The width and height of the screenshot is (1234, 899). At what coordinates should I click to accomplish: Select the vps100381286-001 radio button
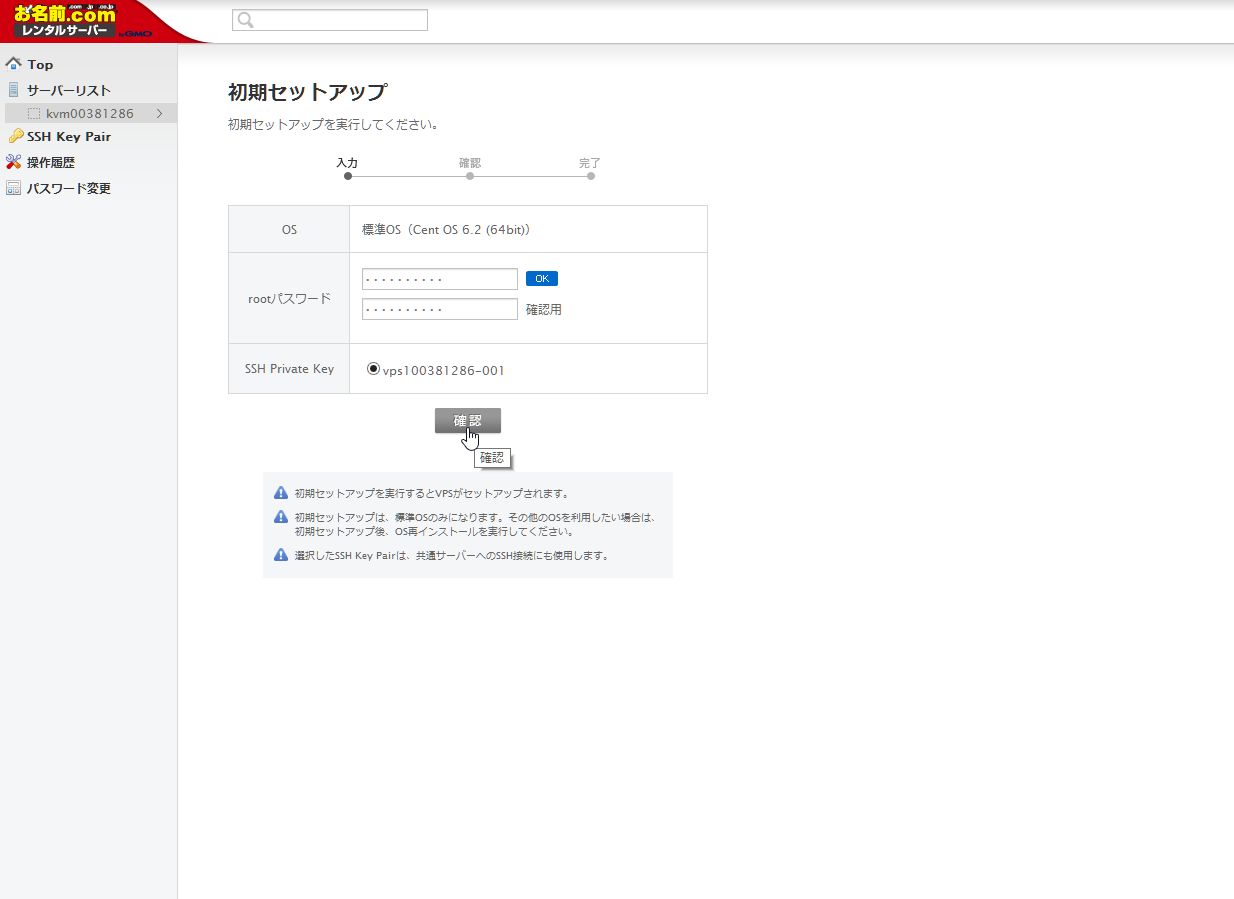(x=374, y=369)
